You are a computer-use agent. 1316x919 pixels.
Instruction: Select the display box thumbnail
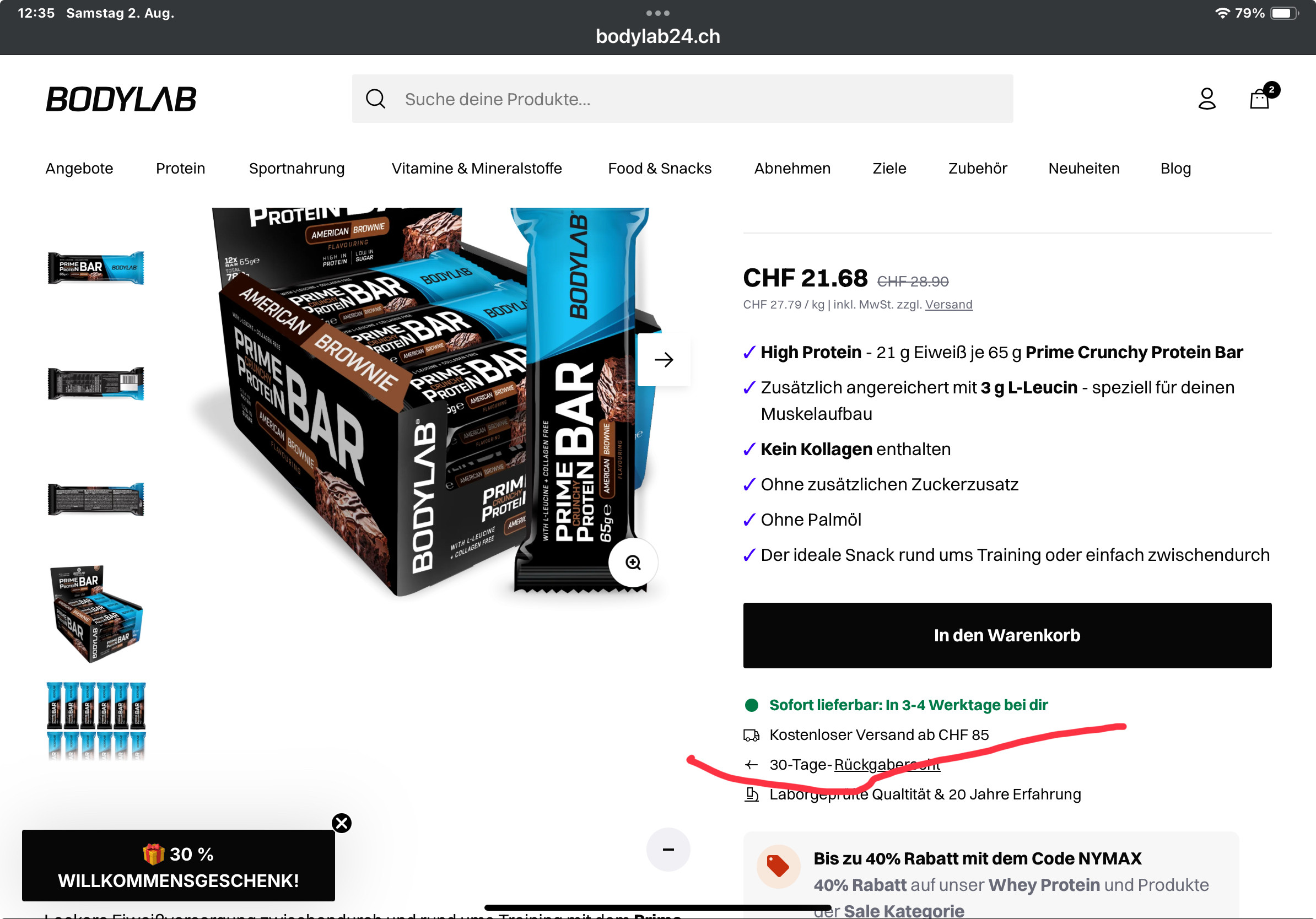click(x=96, y=613)
